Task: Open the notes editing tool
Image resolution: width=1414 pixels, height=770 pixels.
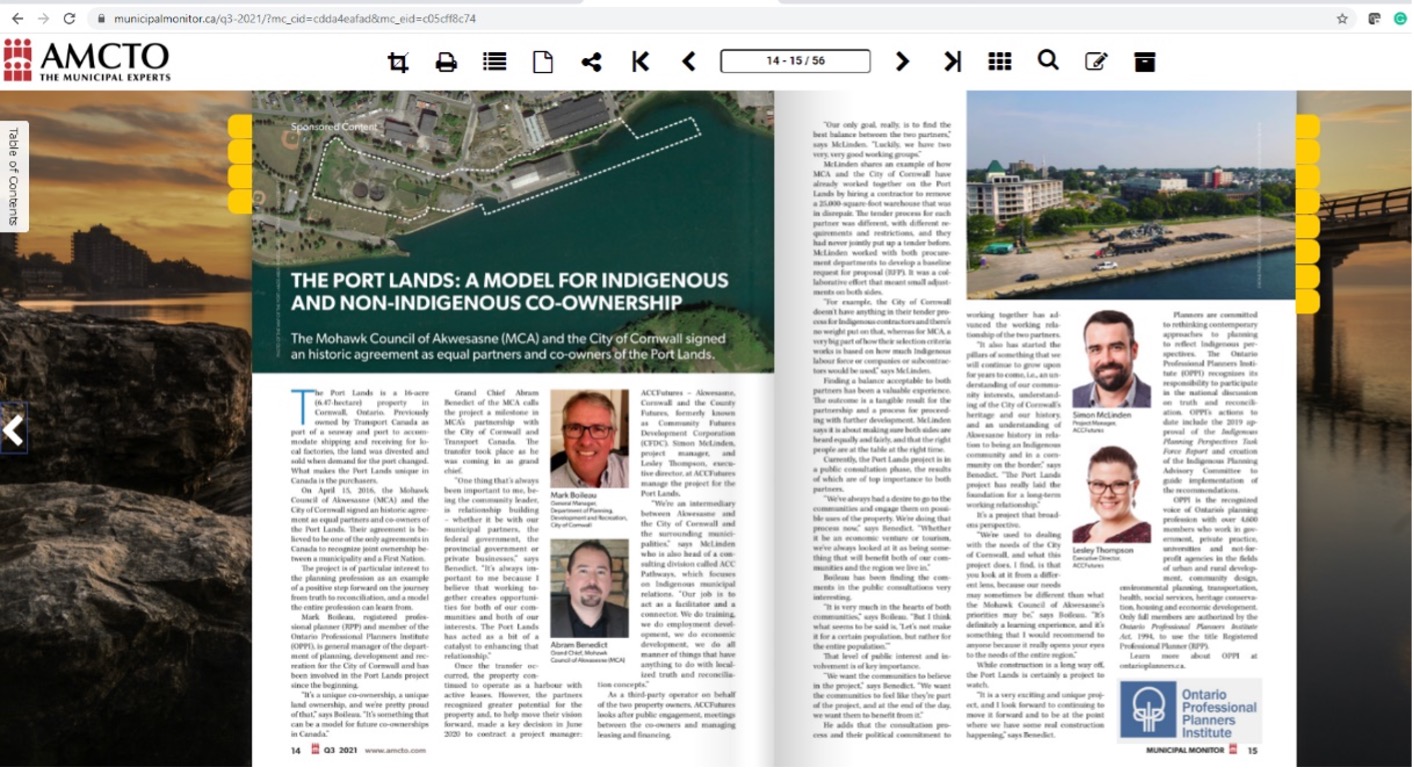Action: 1096,62
